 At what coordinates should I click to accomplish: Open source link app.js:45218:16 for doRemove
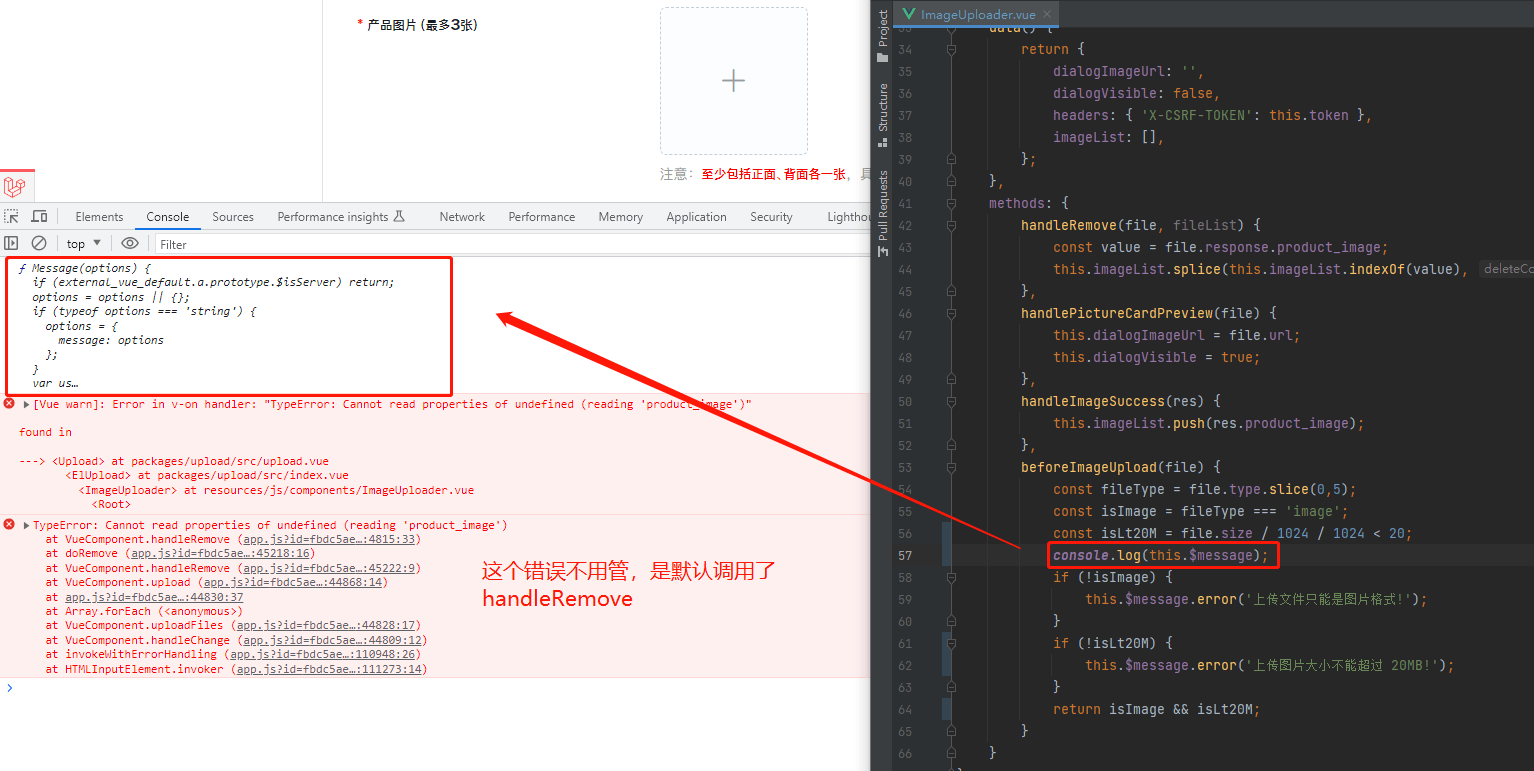coord(222,553)
